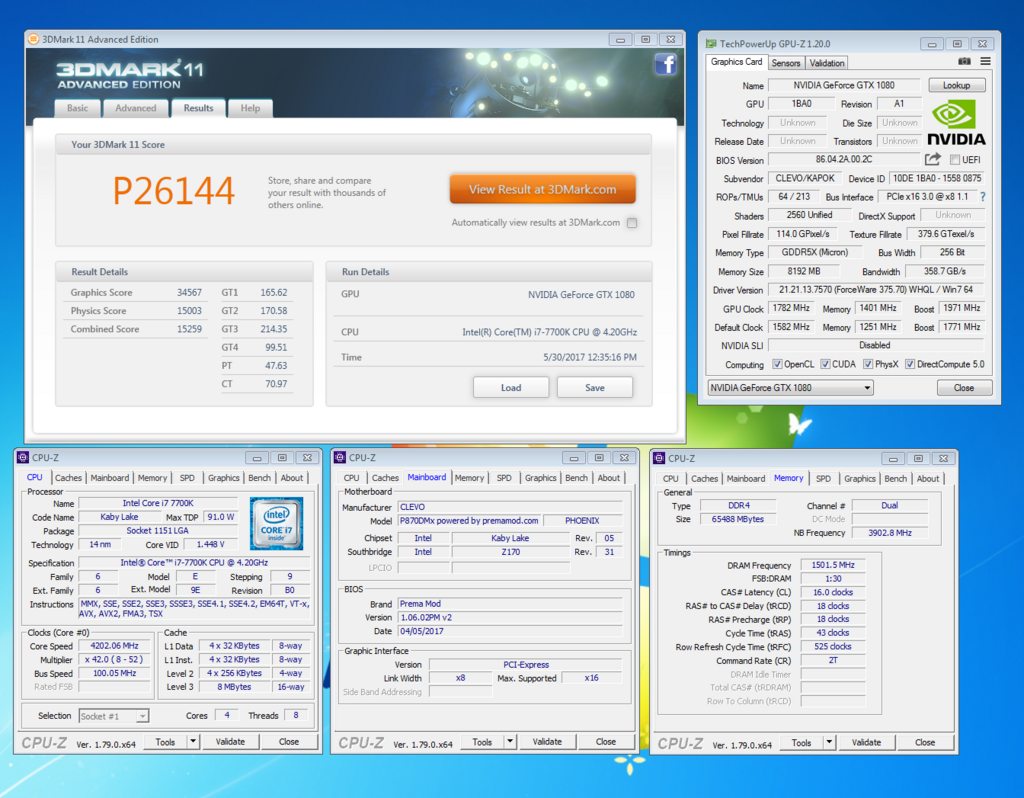Image resolution: width=1024 pixels, height=798 pixels.
Task: Click the Memory Type value GDDR5X (Micron)
Action: [815, 253]
